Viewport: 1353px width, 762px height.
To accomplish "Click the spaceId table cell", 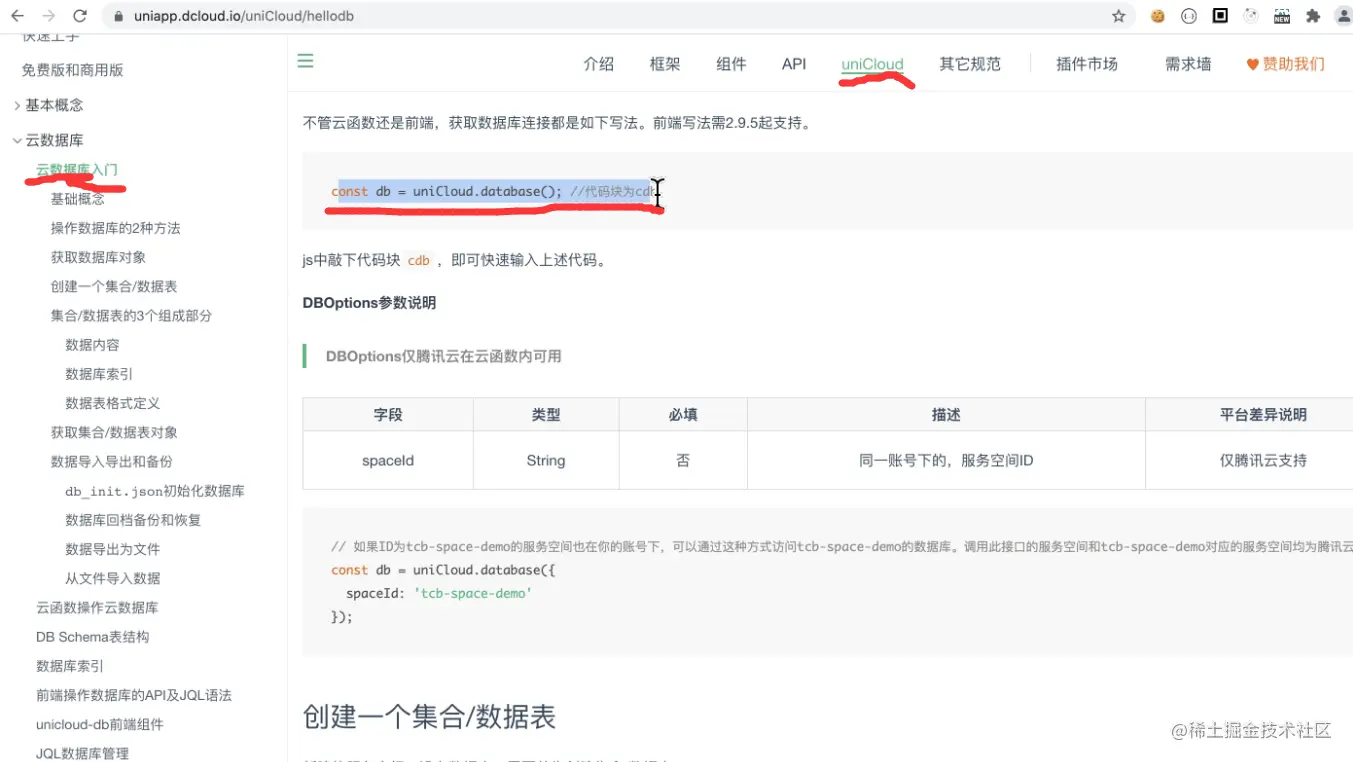I will click(388, 461).
